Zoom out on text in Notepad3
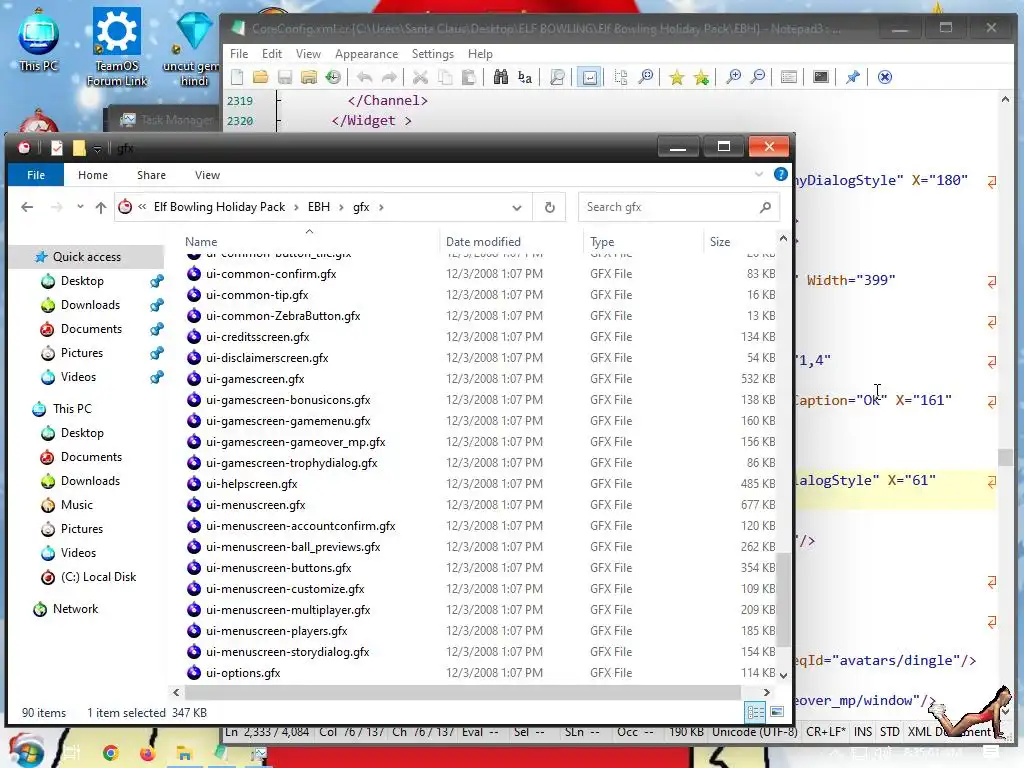The height and width of the screenshot is (768, 1024). tap(758, 77)
